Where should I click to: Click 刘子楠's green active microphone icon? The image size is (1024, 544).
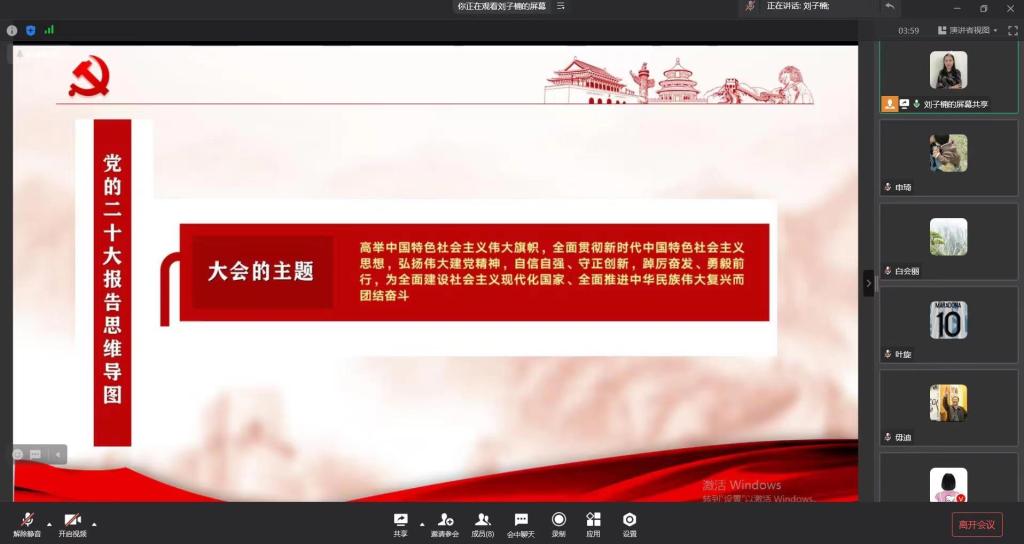[x=916, y=104]
